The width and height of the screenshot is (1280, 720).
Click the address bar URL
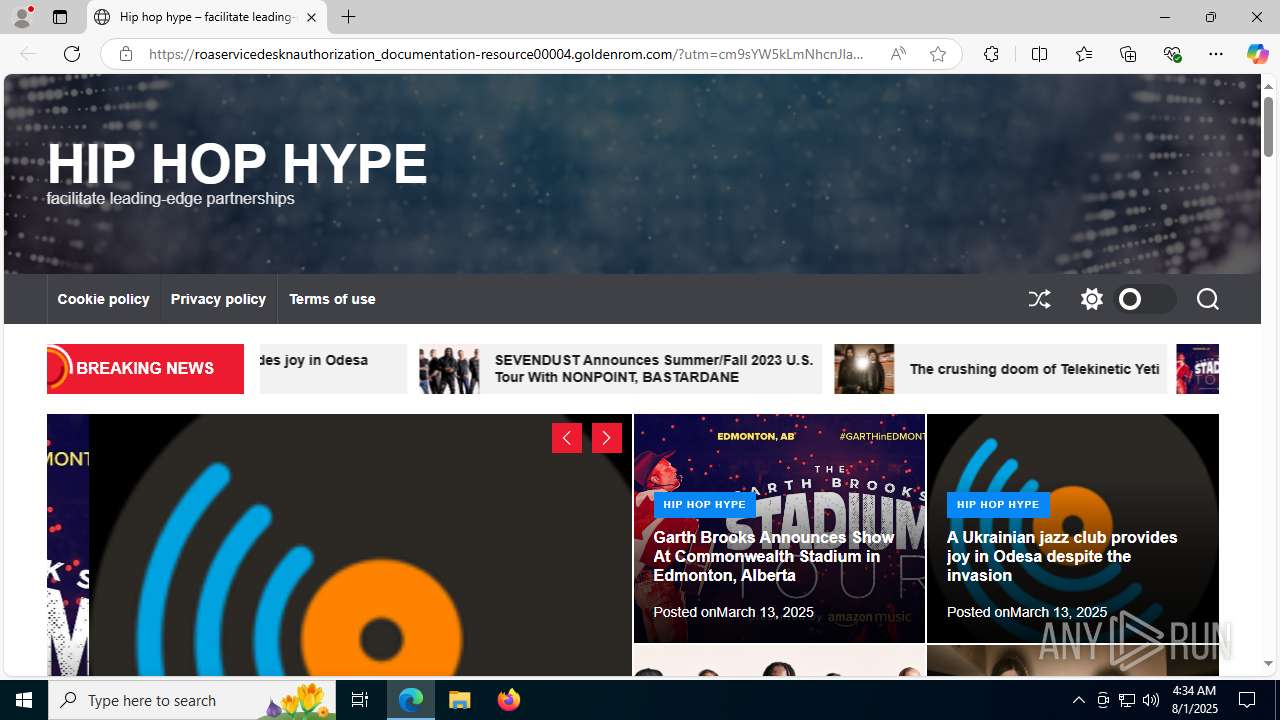pyautogui.click(x=506, y=54)
